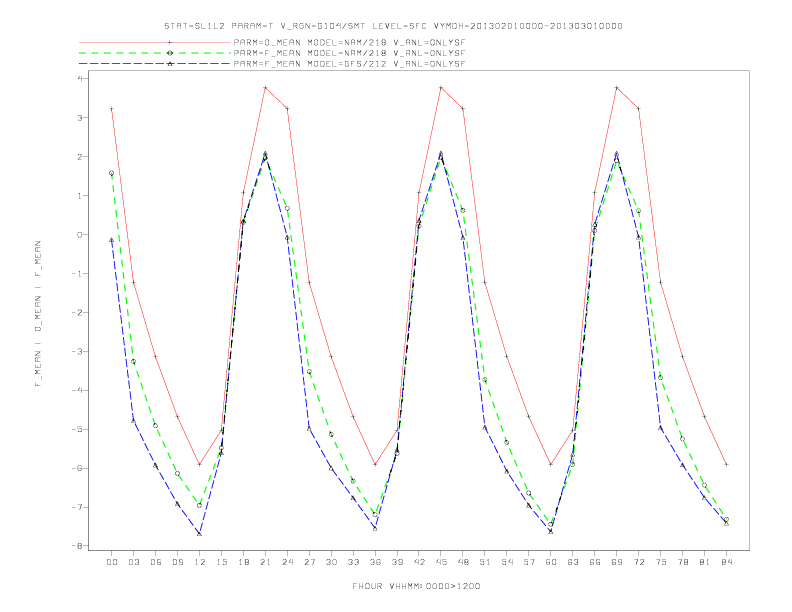Click the red solid line sample in legend
Image resolution: width=792 pixels, height=612 pixels.
[155, 42]
